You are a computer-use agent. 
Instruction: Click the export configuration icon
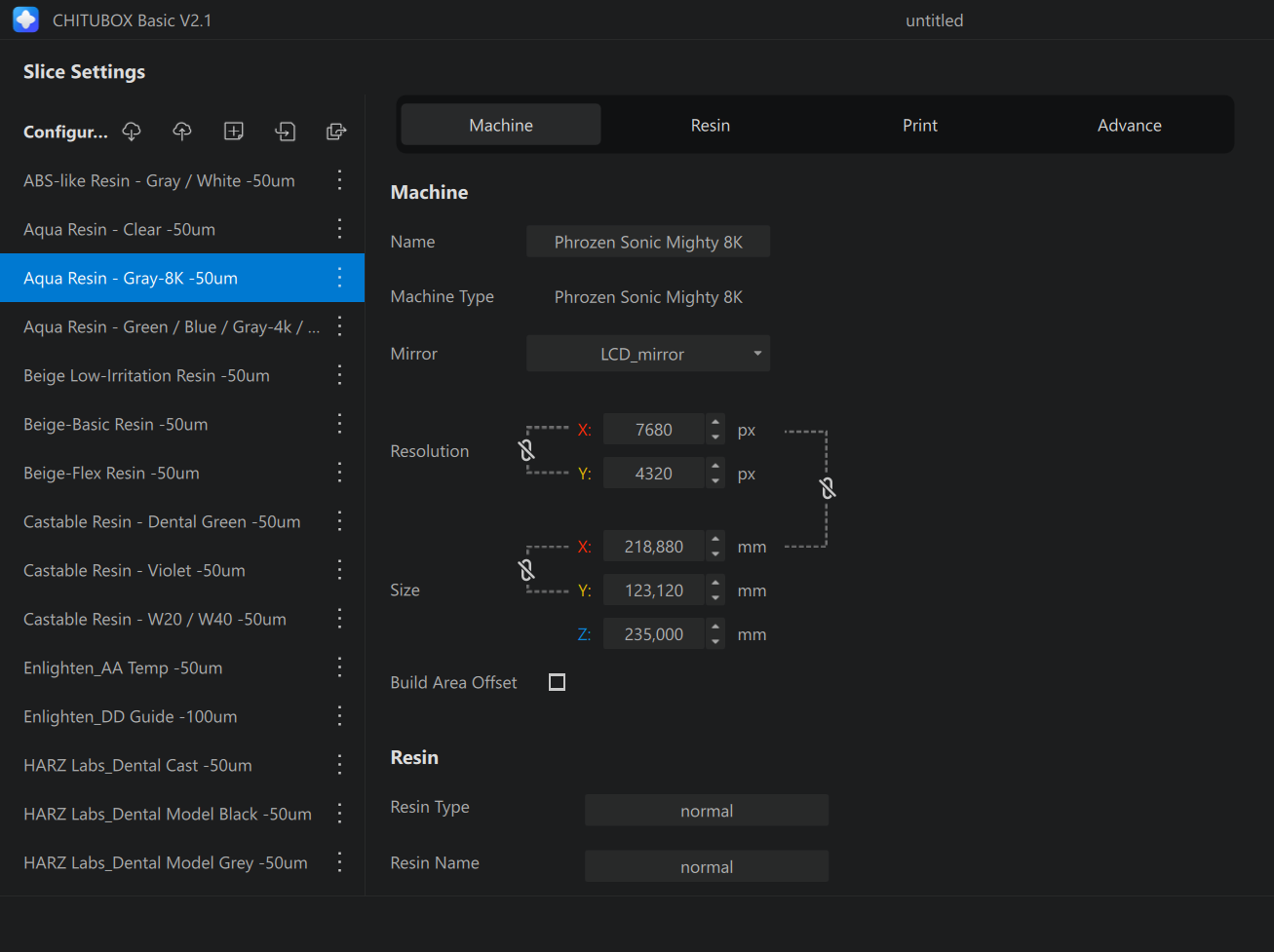[336, 132]
